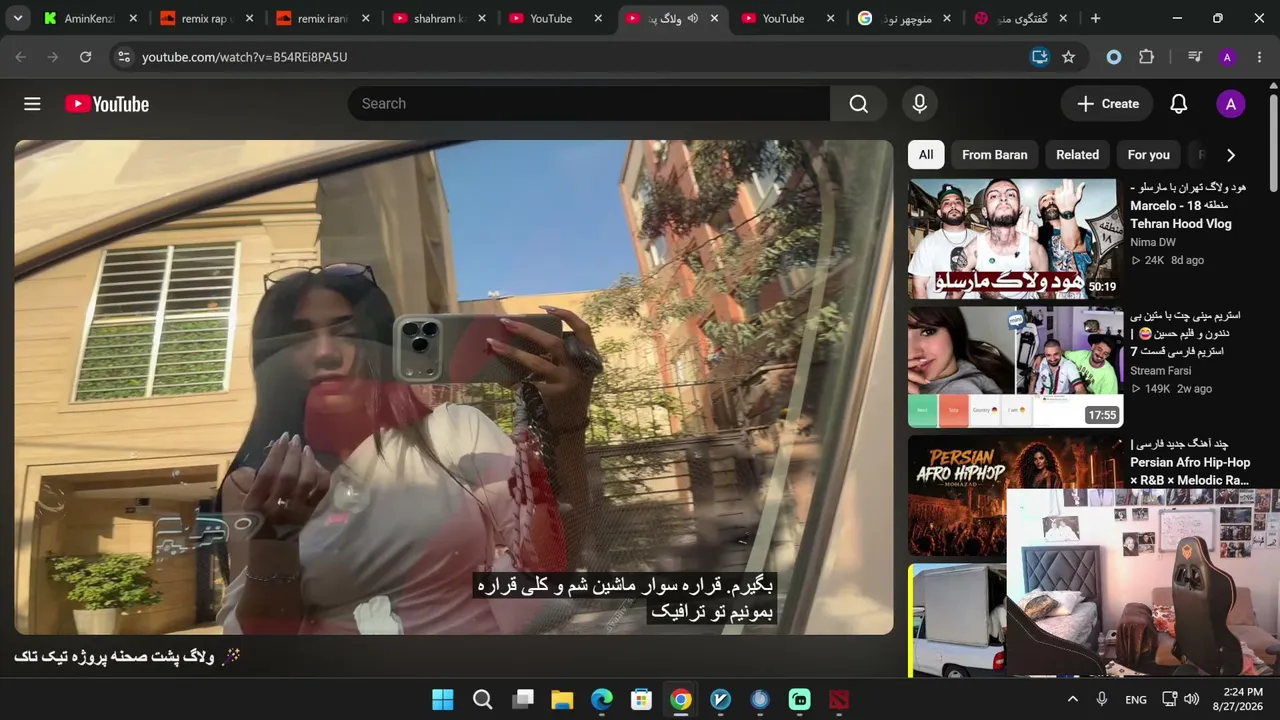Open the 'Persian Afro Hip-Hop' video title

(x=1190, y=462)
